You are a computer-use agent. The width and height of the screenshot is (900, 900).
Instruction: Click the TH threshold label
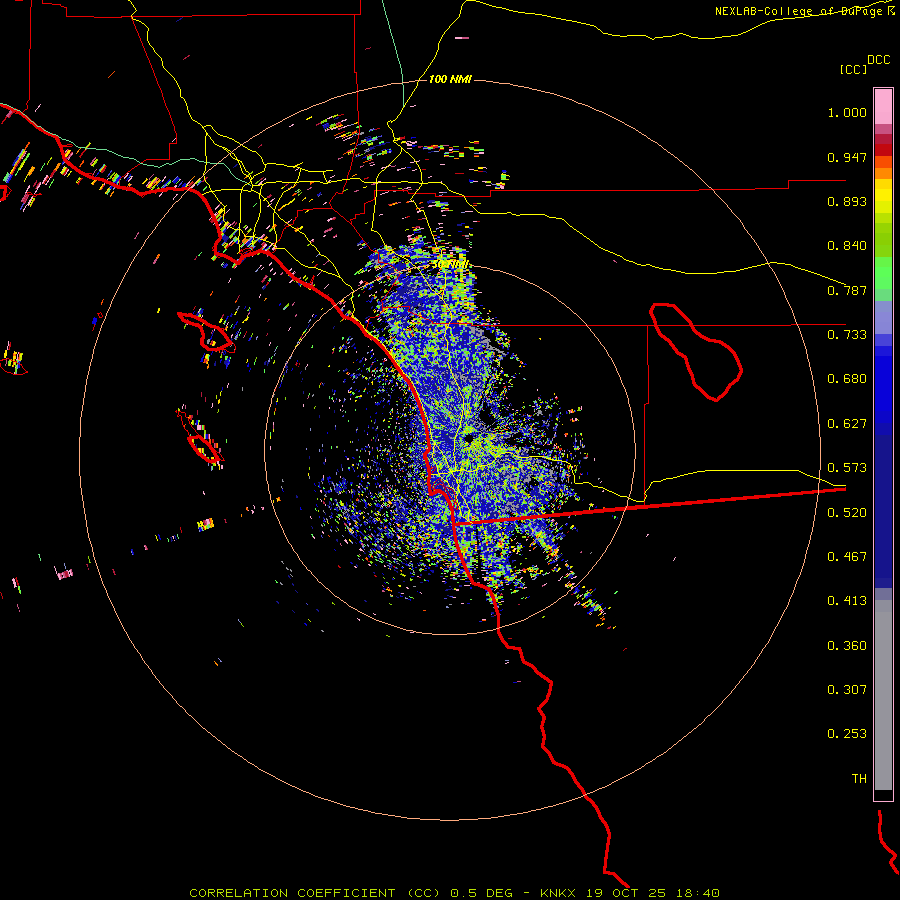click(859, 779)
